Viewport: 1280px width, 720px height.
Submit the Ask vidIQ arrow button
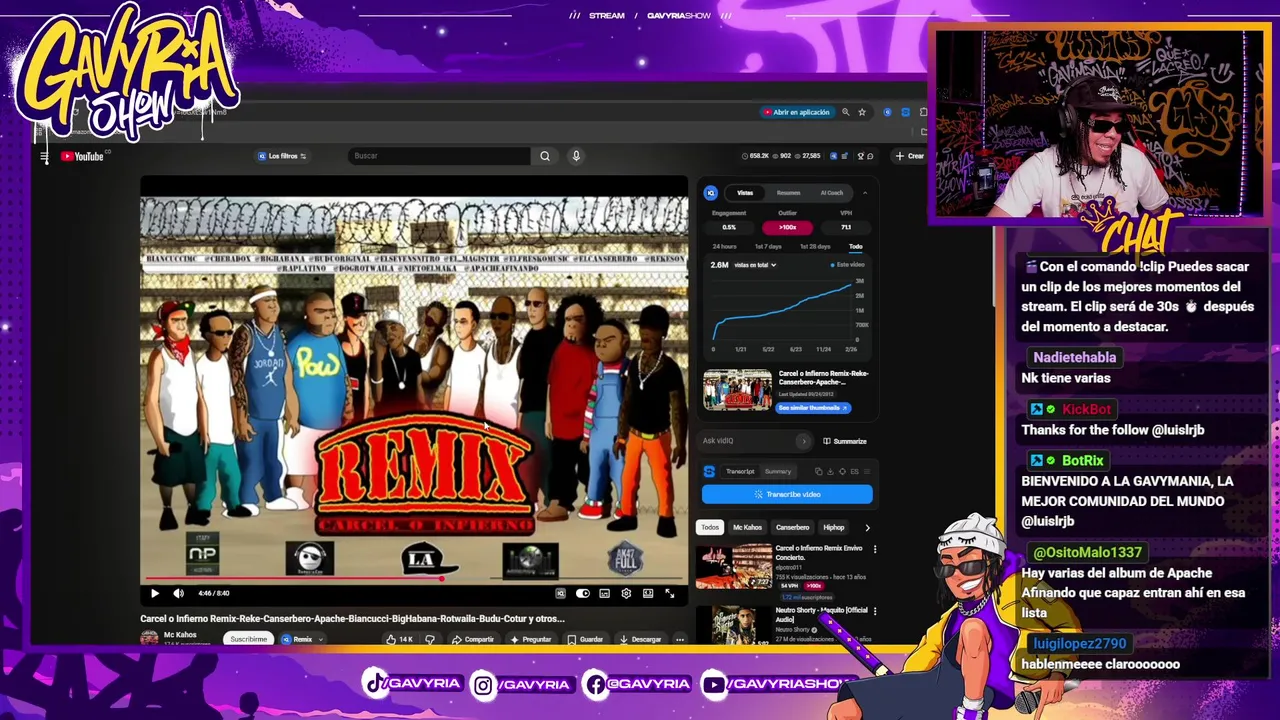(x=803, y=441)
